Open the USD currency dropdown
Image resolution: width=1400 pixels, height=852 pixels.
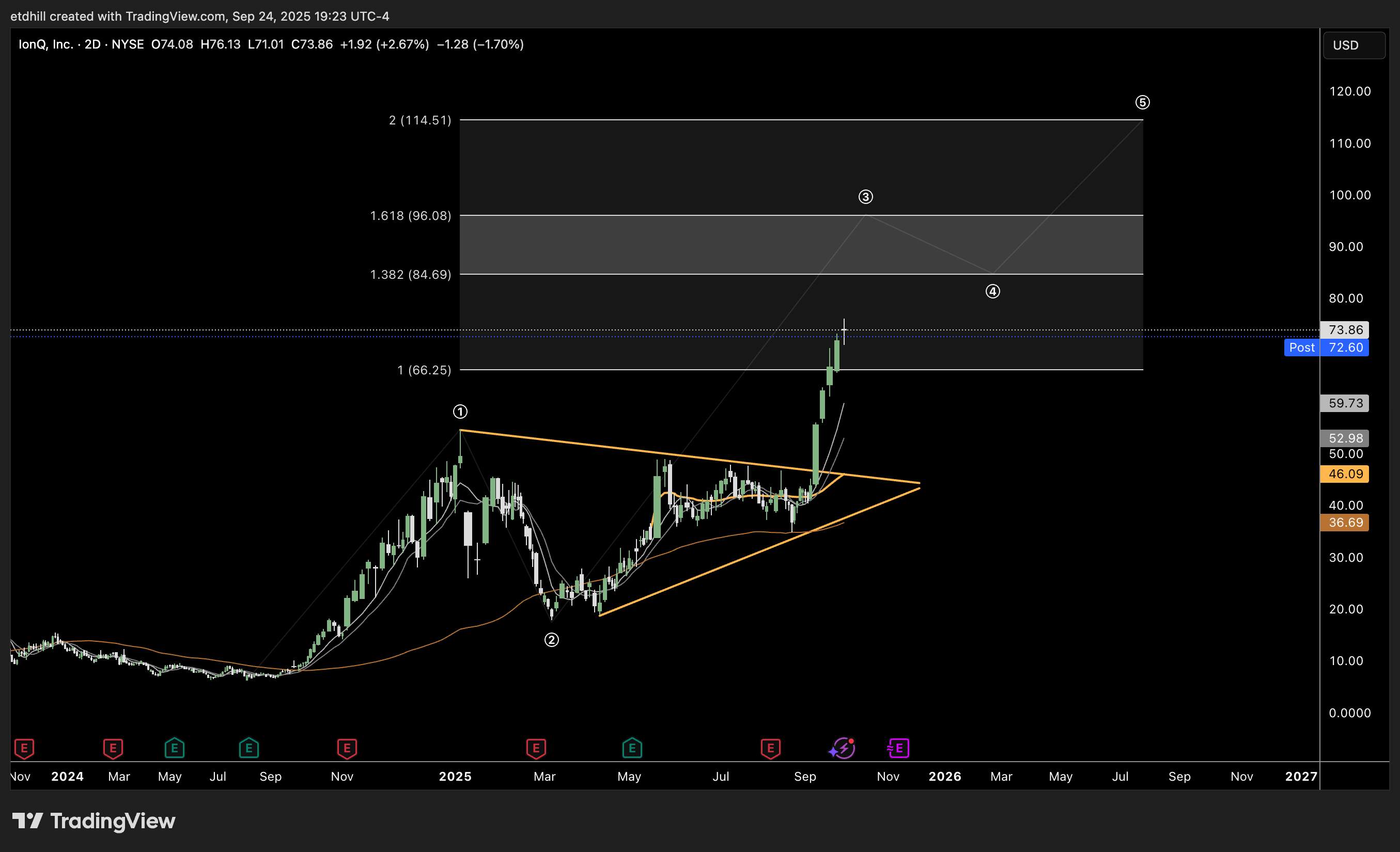point(1354,45)
